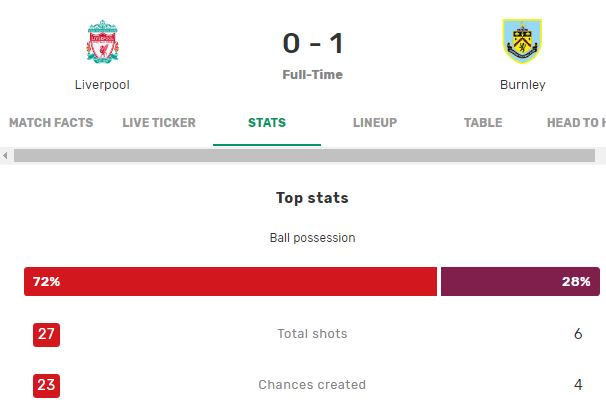This screenshot has width=606, height=404.
Task: Click the Burnley team name
Action: click(523, 85)
